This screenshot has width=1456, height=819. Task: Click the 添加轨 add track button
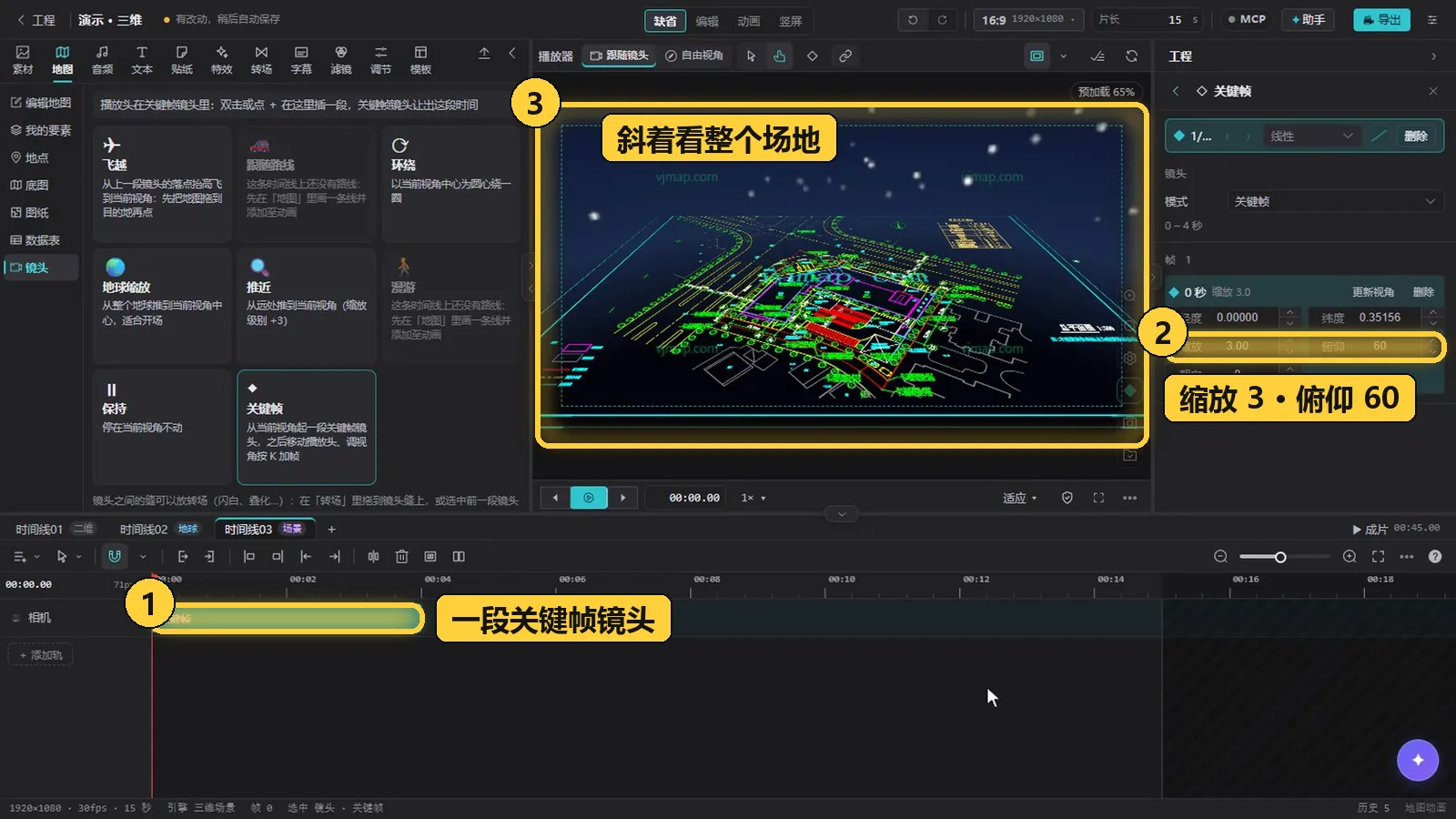41,655
